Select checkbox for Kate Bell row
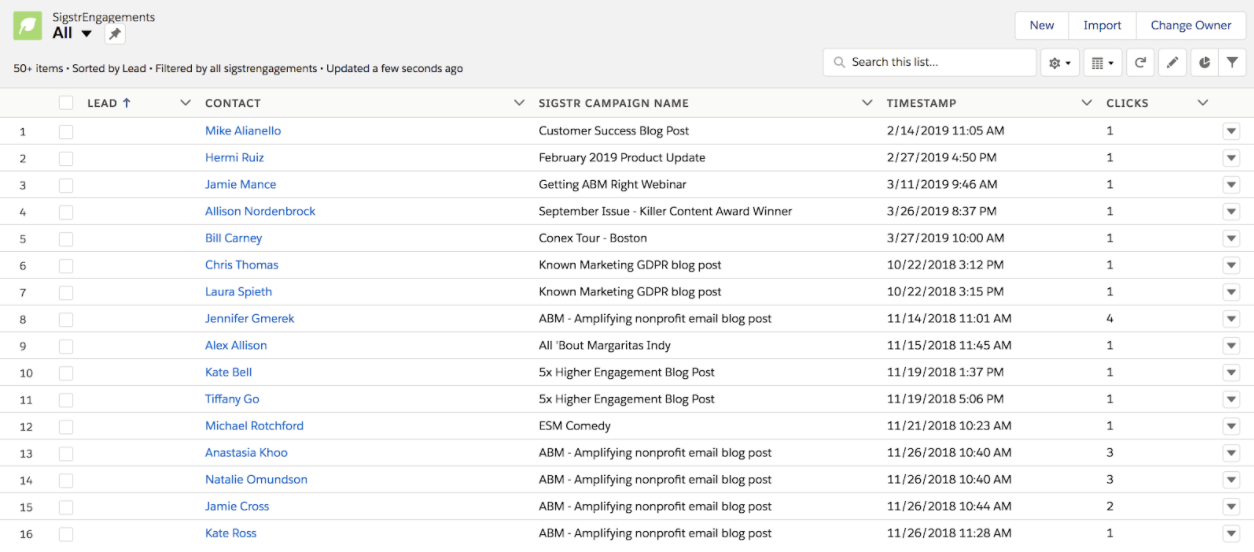The image size is (1254, 552). [66, 373]
